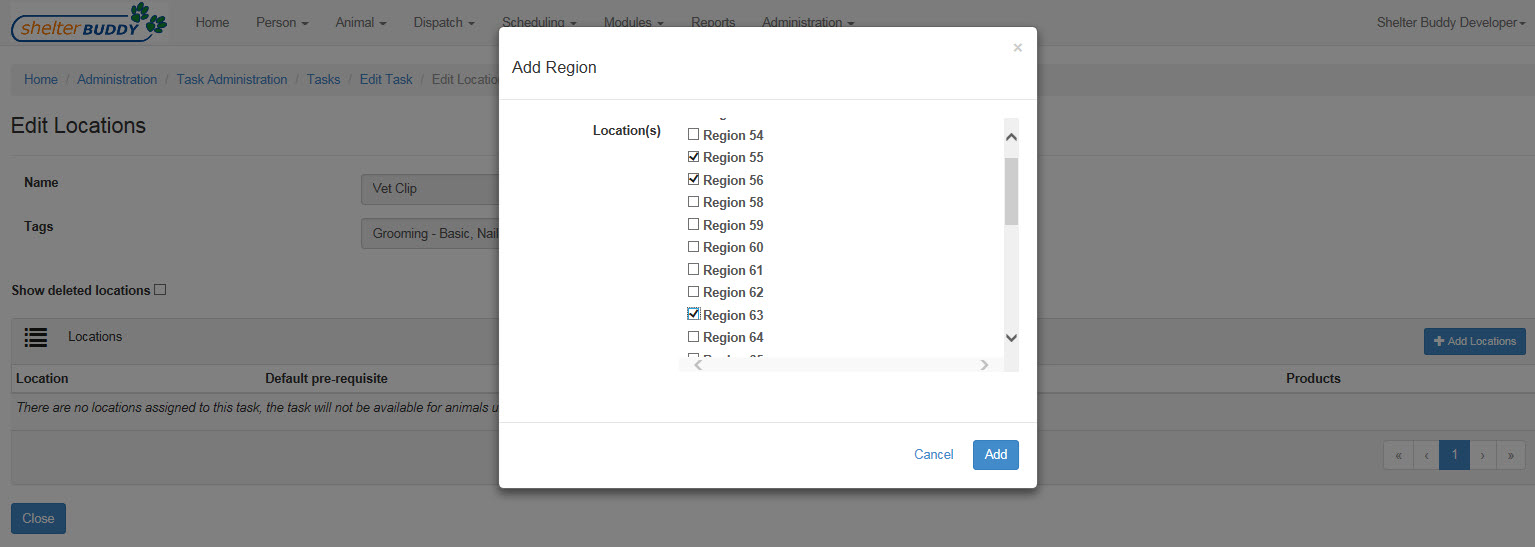Expand the Dispatch dropdown menu

coord(444,22)
